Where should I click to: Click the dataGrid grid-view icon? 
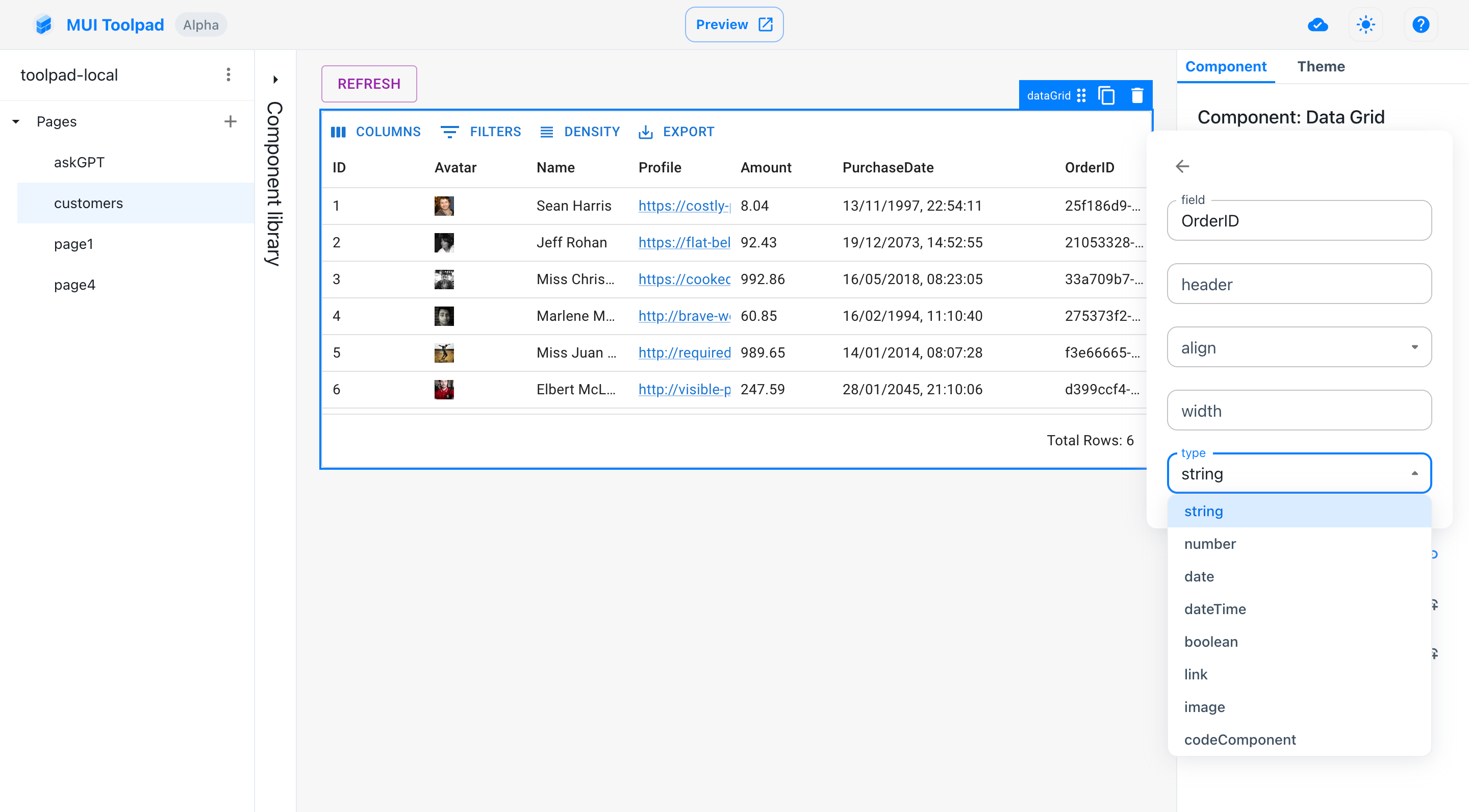(x=1082, y=94)
